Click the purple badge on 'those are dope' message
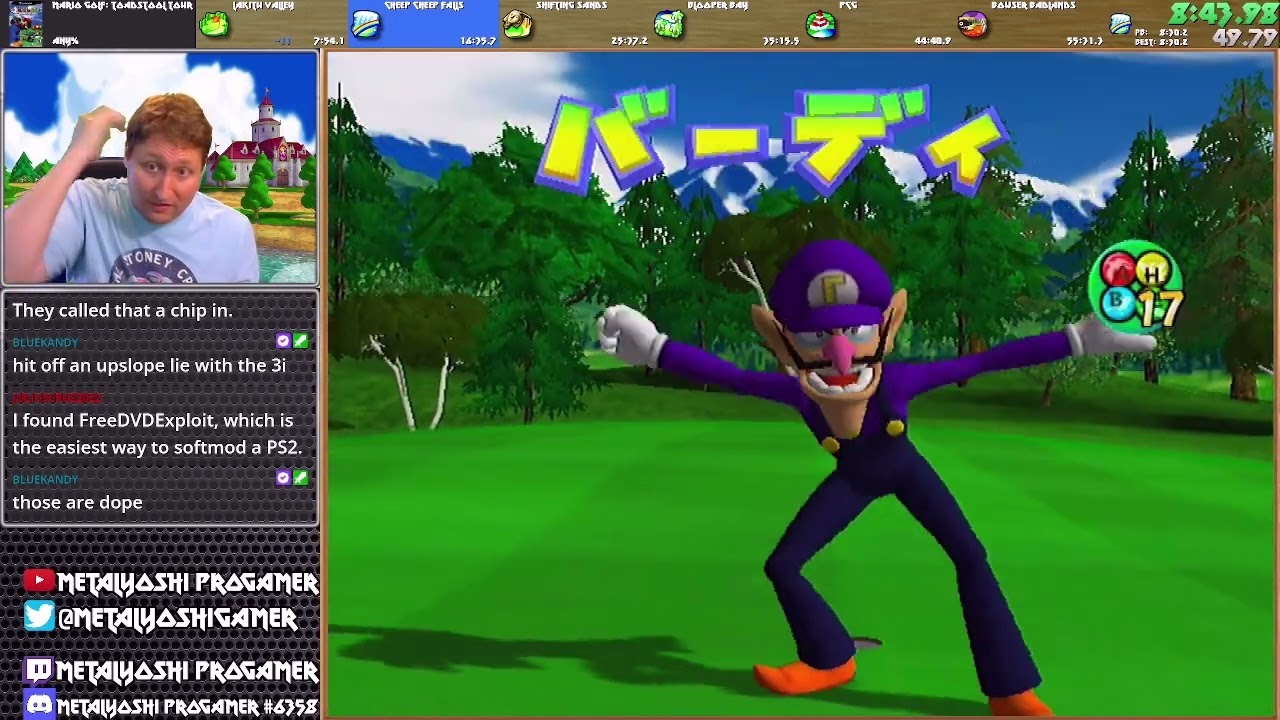Screen dimensions: 1280x720 click(283, 478)
